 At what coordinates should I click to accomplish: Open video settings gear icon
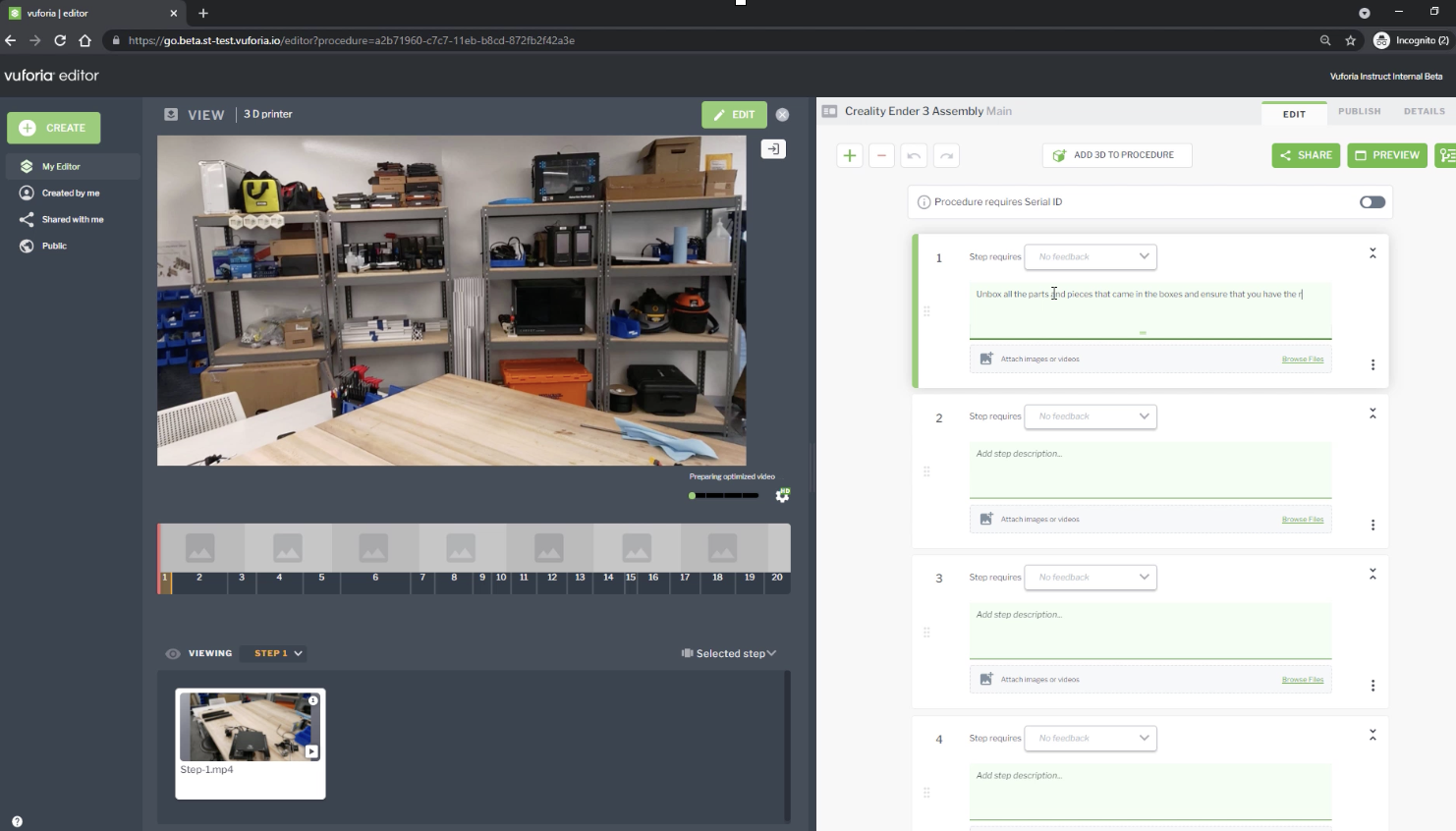coord(782,495)
